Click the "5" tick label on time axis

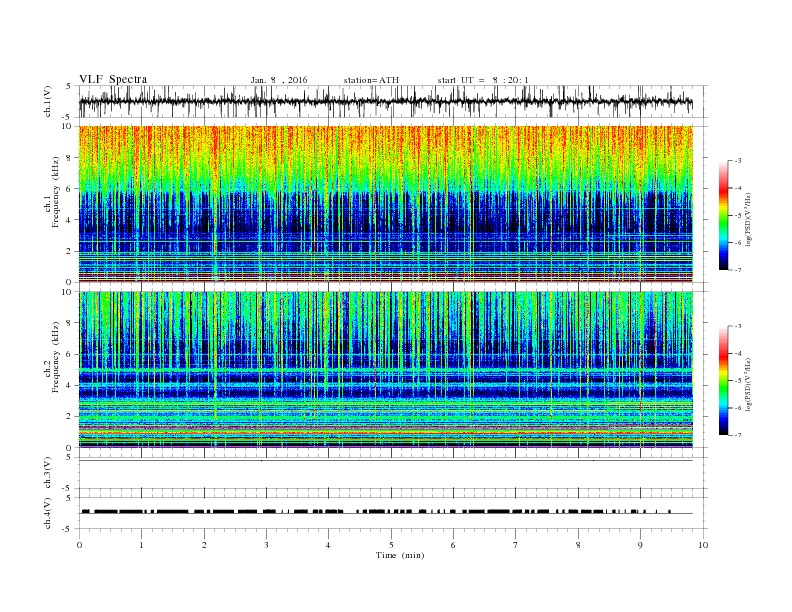[391, 545]
